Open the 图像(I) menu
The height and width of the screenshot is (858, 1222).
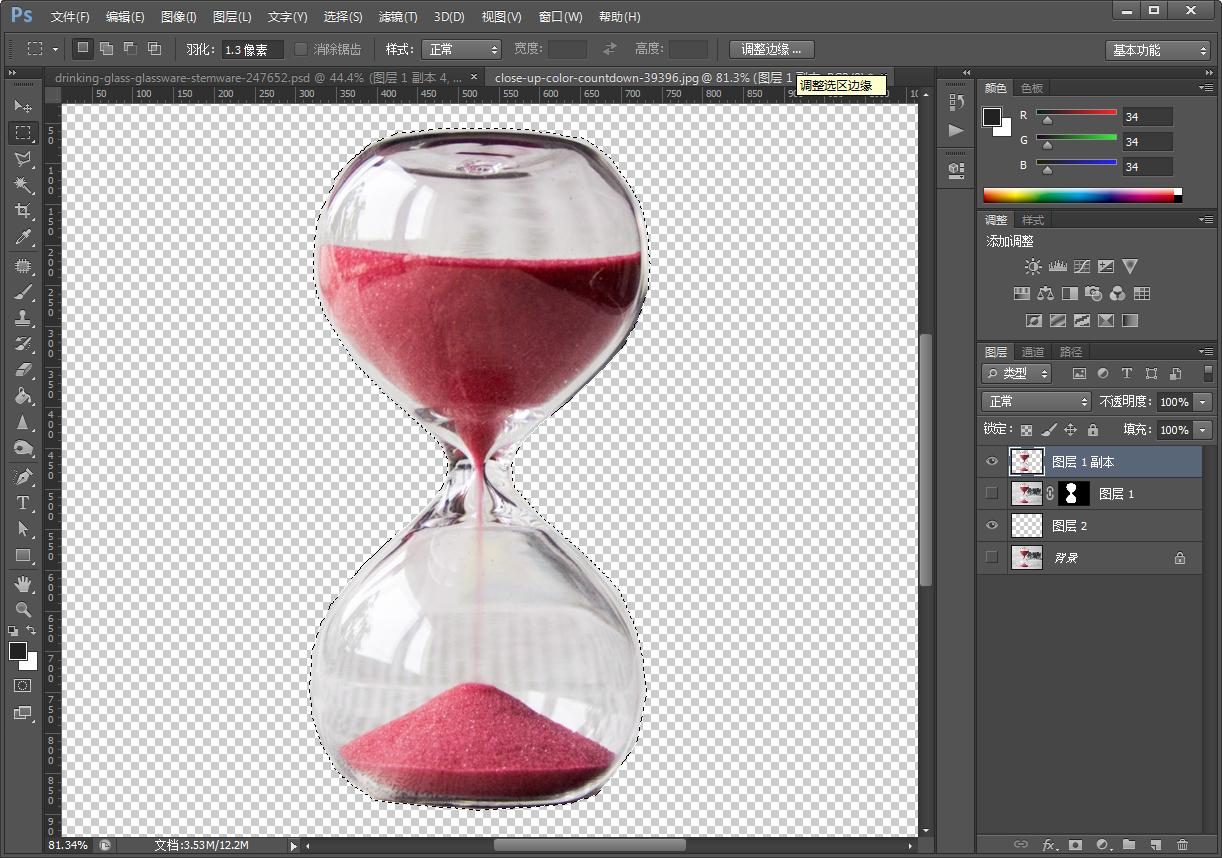pyautogui.click(x=179, y=17)
